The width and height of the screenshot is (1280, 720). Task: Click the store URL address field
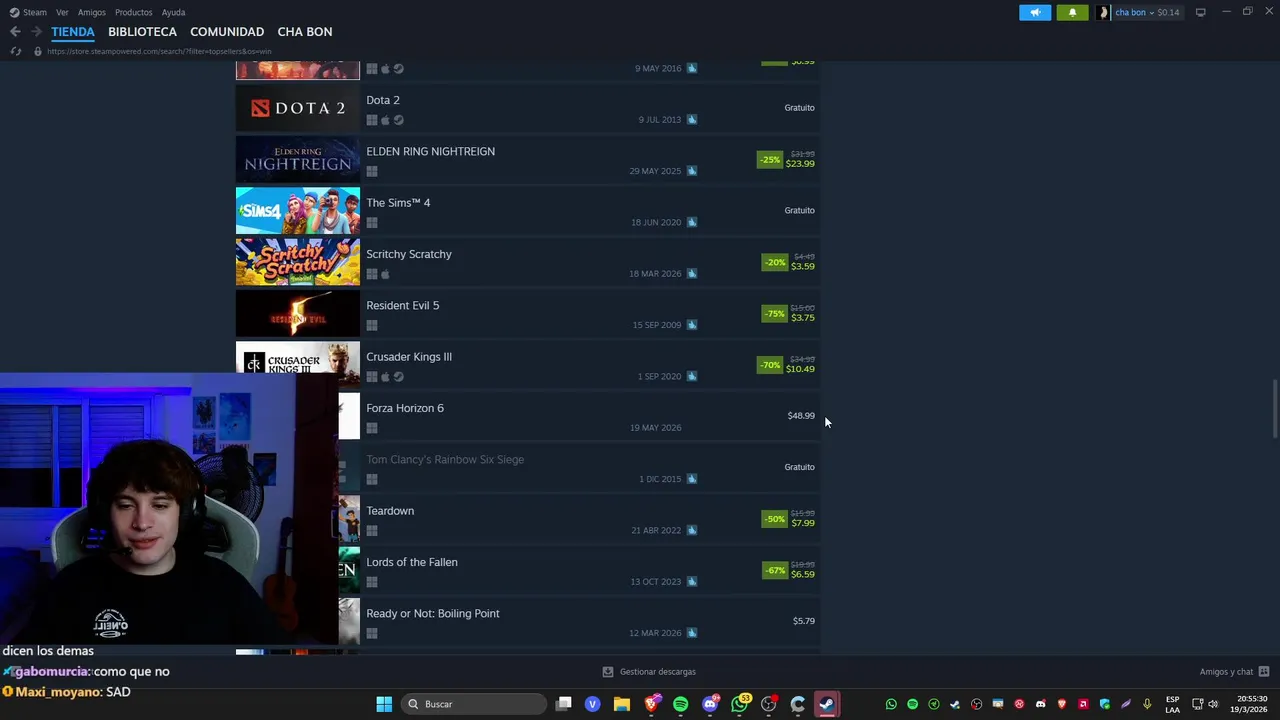point(159,51)
